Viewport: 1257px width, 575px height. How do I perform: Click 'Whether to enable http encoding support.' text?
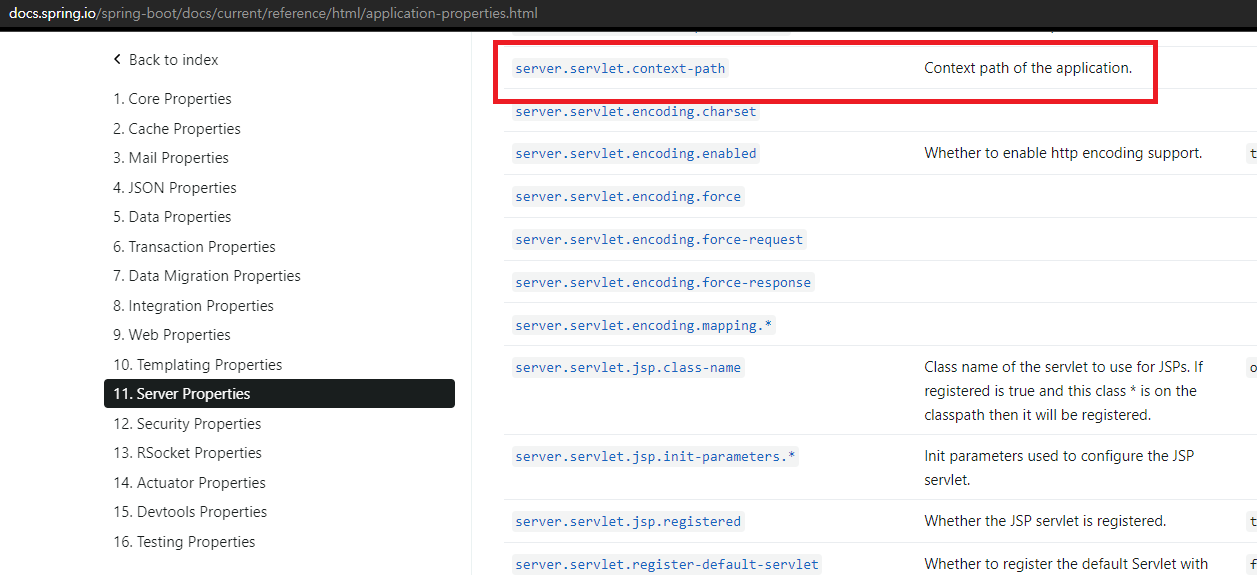[x=1063, y=154]
